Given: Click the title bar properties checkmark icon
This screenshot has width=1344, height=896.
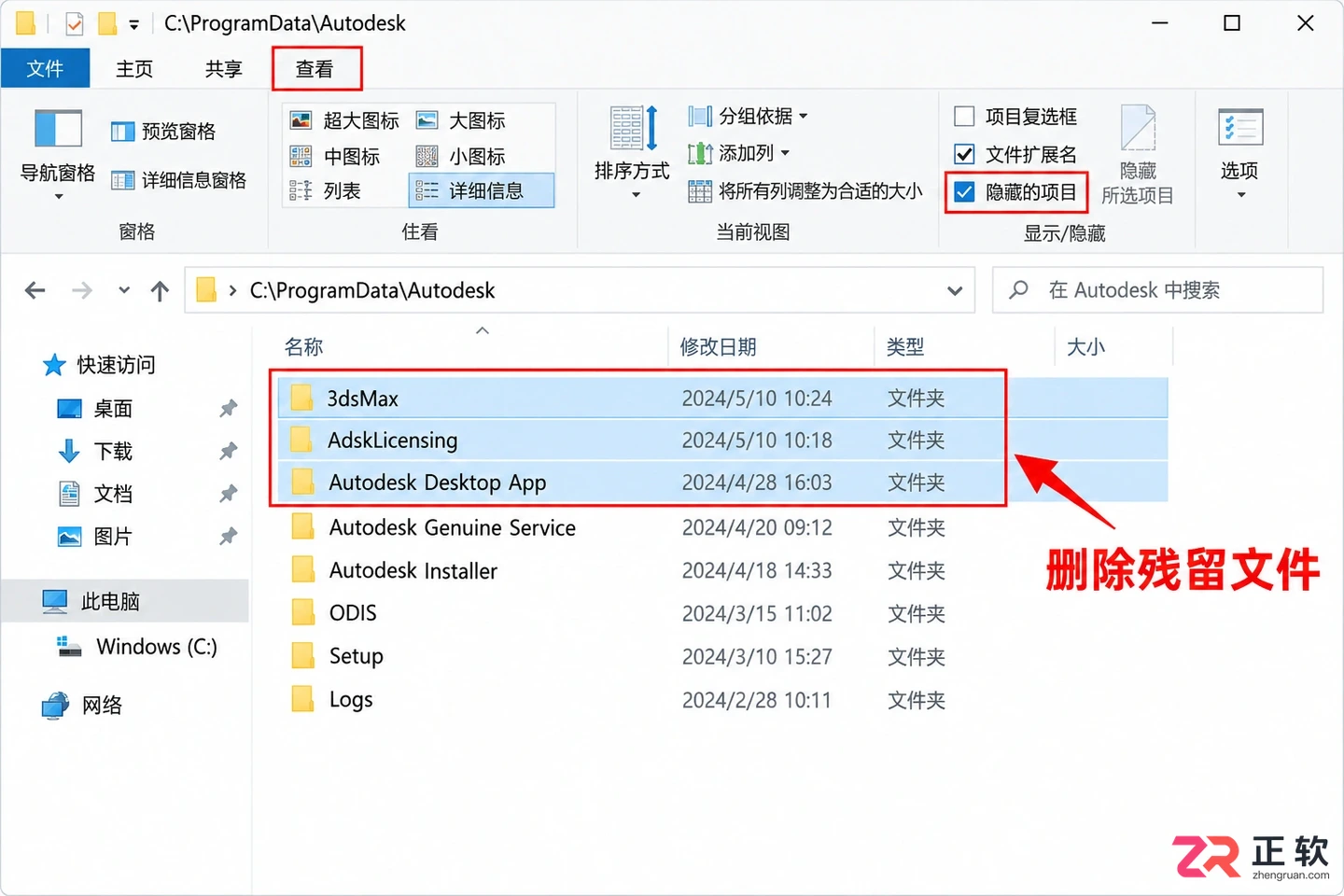Looking at the screenshot, I should 74,23.
